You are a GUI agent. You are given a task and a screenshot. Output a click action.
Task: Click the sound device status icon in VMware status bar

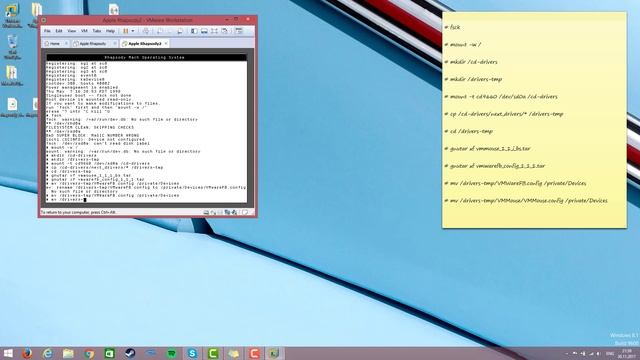click(x=234, y=212)
